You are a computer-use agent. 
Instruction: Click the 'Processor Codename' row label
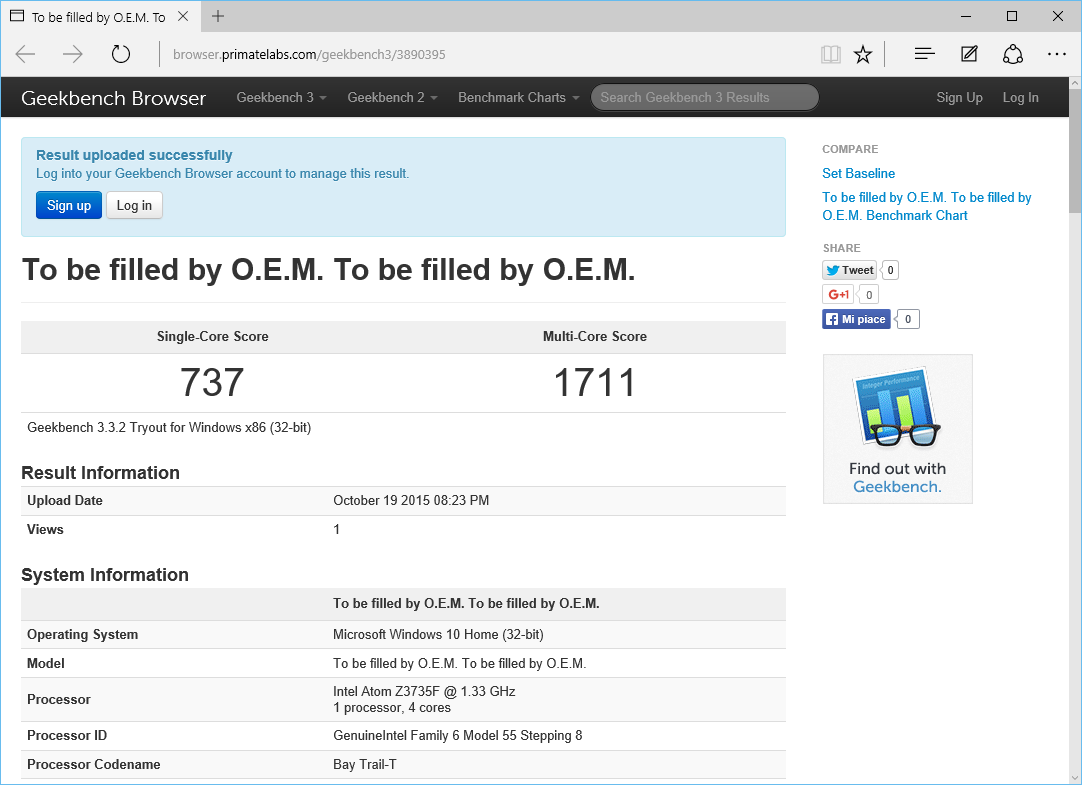tap(94, 764)
